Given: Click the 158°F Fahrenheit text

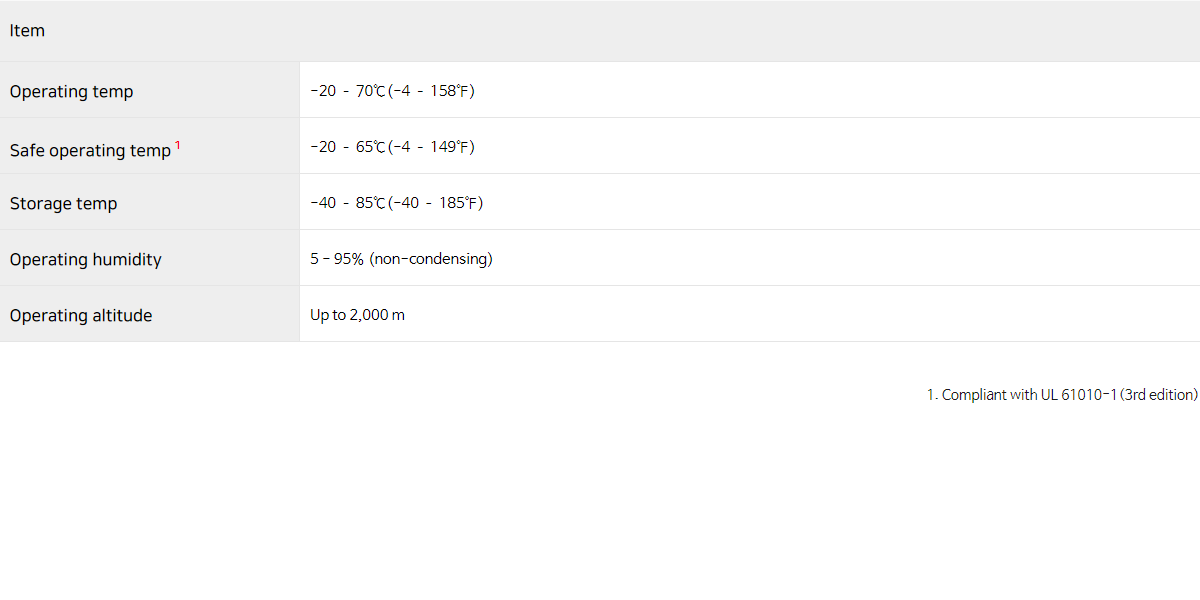Looking at the screenshot, I should [452, 91].
